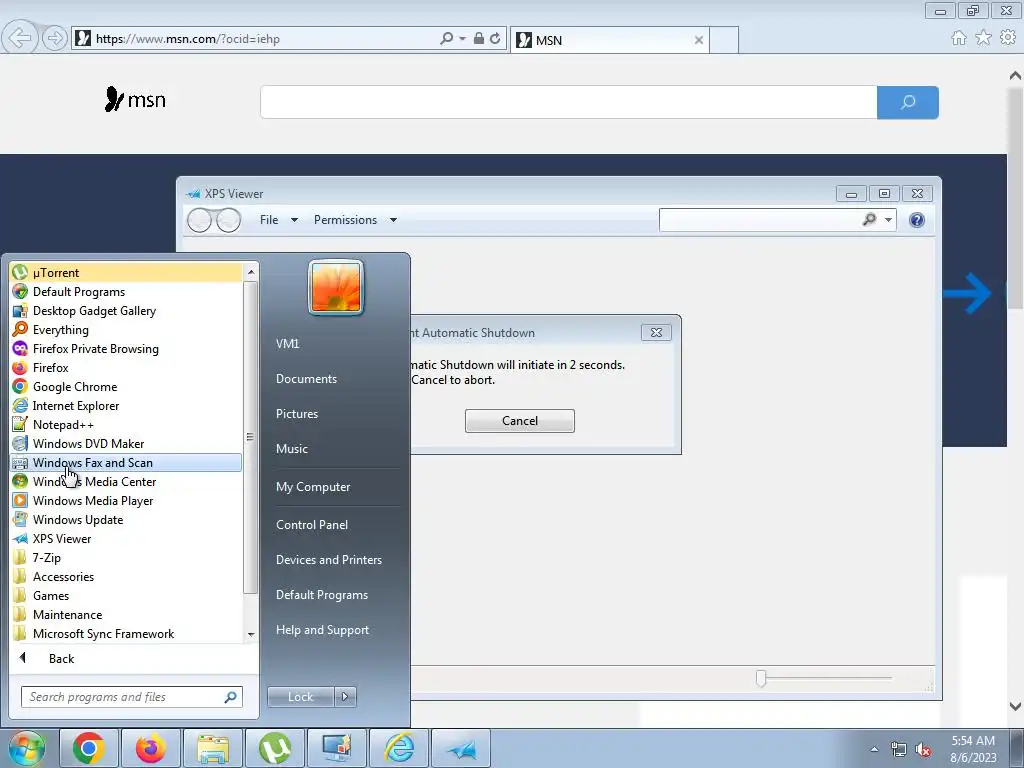Launch µTorrent from the Start menu list
1024x768 pixels.
tap(126, 272)
